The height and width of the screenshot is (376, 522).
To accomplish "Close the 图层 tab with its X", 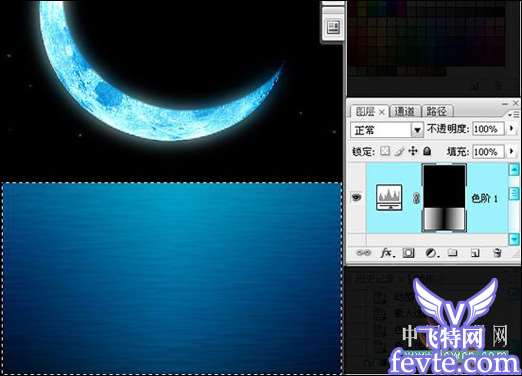I will click(382, 112).
